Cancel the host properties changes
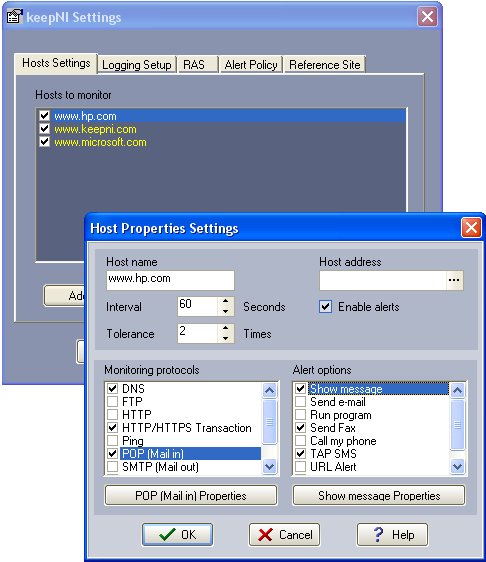This screenshot has height=562, width=486. click(284, 534)
